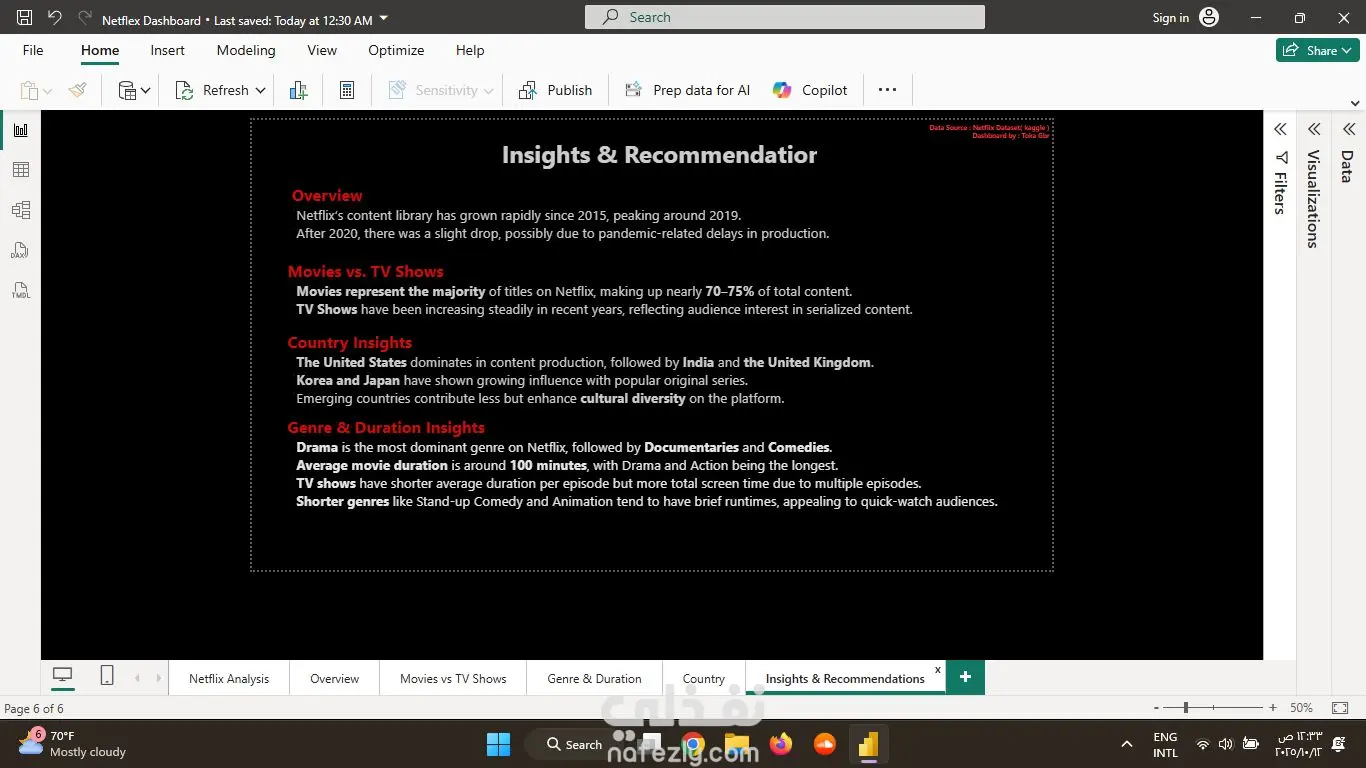This screenshot has height=768, width=1366.
Task: Switch to Report view in the left sidebar
Action: tap(20, 130)
